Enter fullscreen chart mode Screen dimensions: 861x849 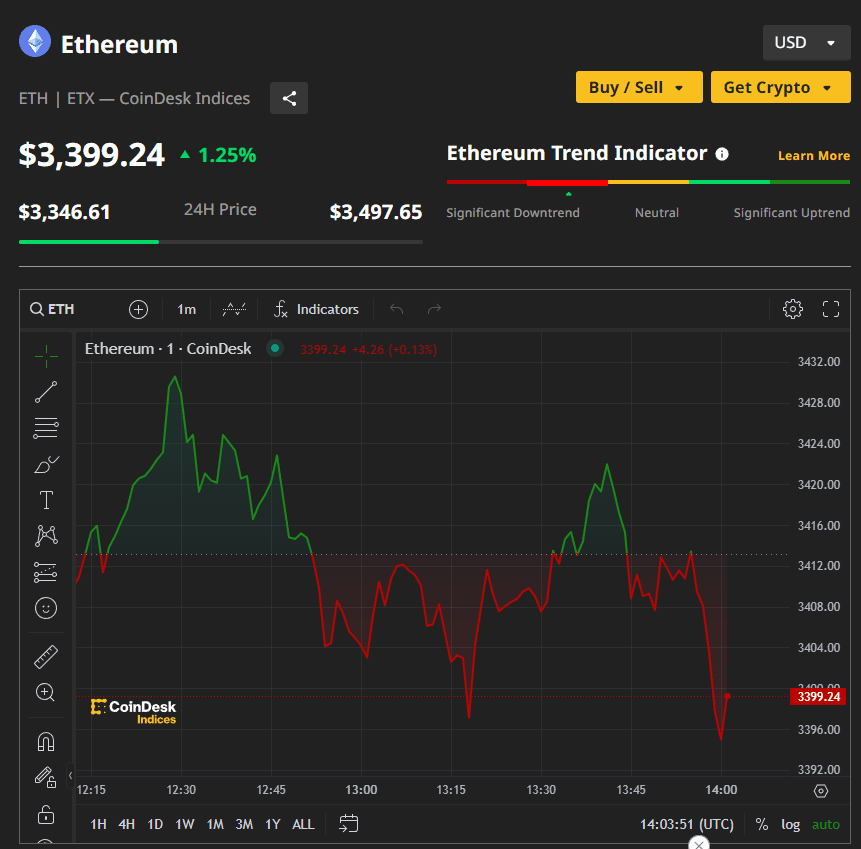[831, 309]
